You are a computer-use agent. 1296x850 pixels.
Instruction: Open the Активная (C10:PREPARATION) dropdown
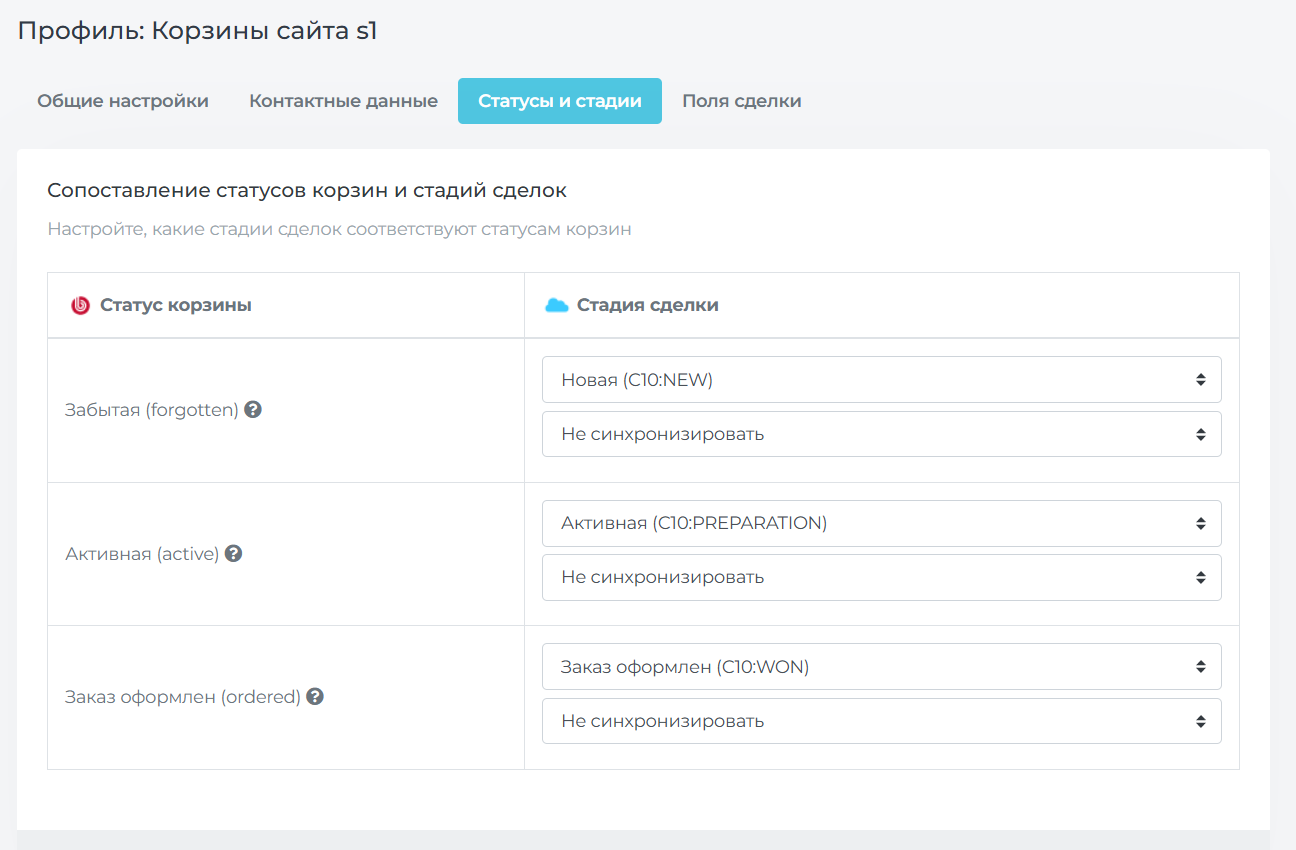881,523
